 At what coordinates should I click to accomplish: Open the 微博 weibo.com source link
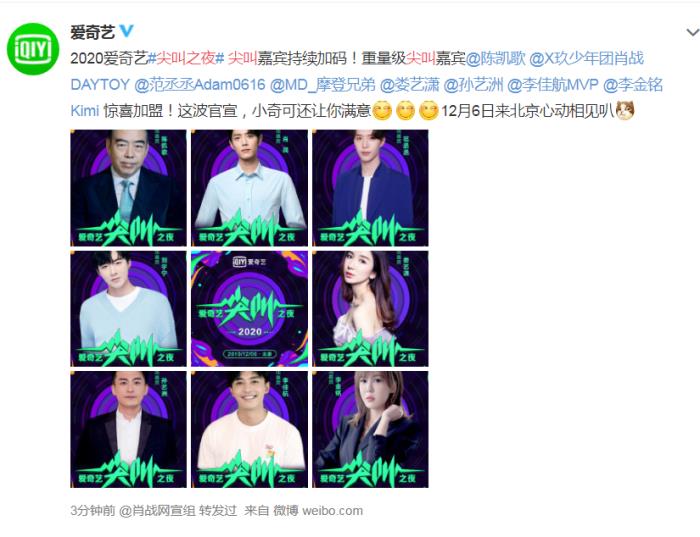tap(318, 511)
